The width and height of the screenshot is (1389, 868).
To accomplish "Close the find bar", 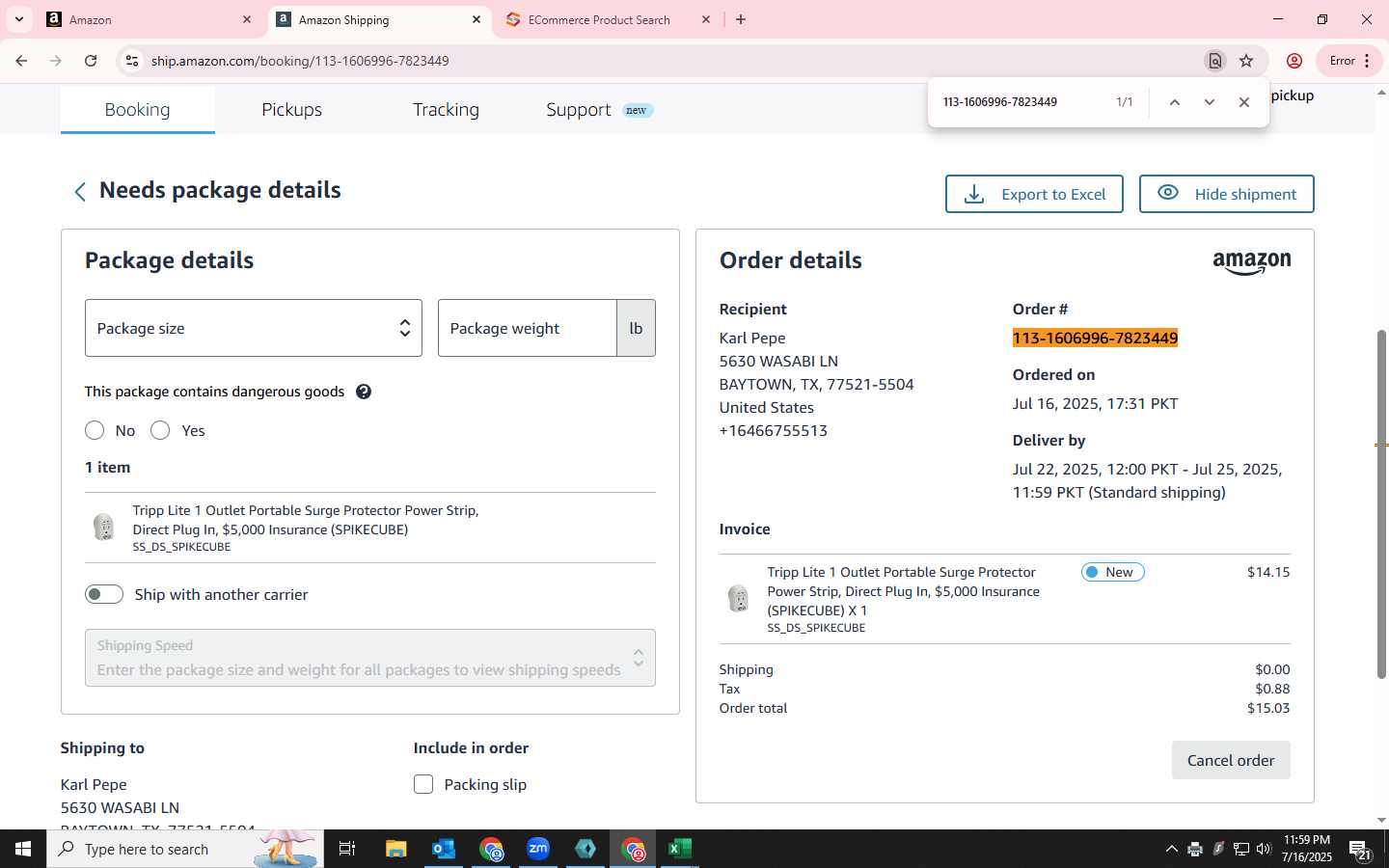I will [x=1243, y=102].
